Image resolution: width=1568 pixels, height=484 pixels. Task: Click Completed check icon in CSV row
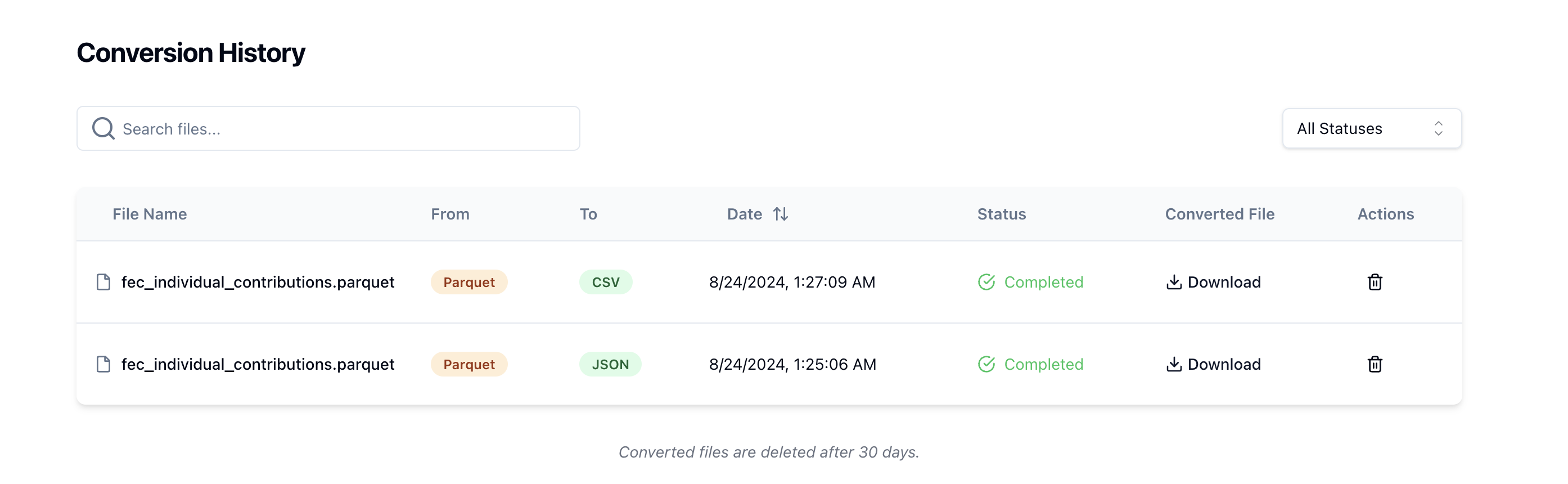(986, 282)
